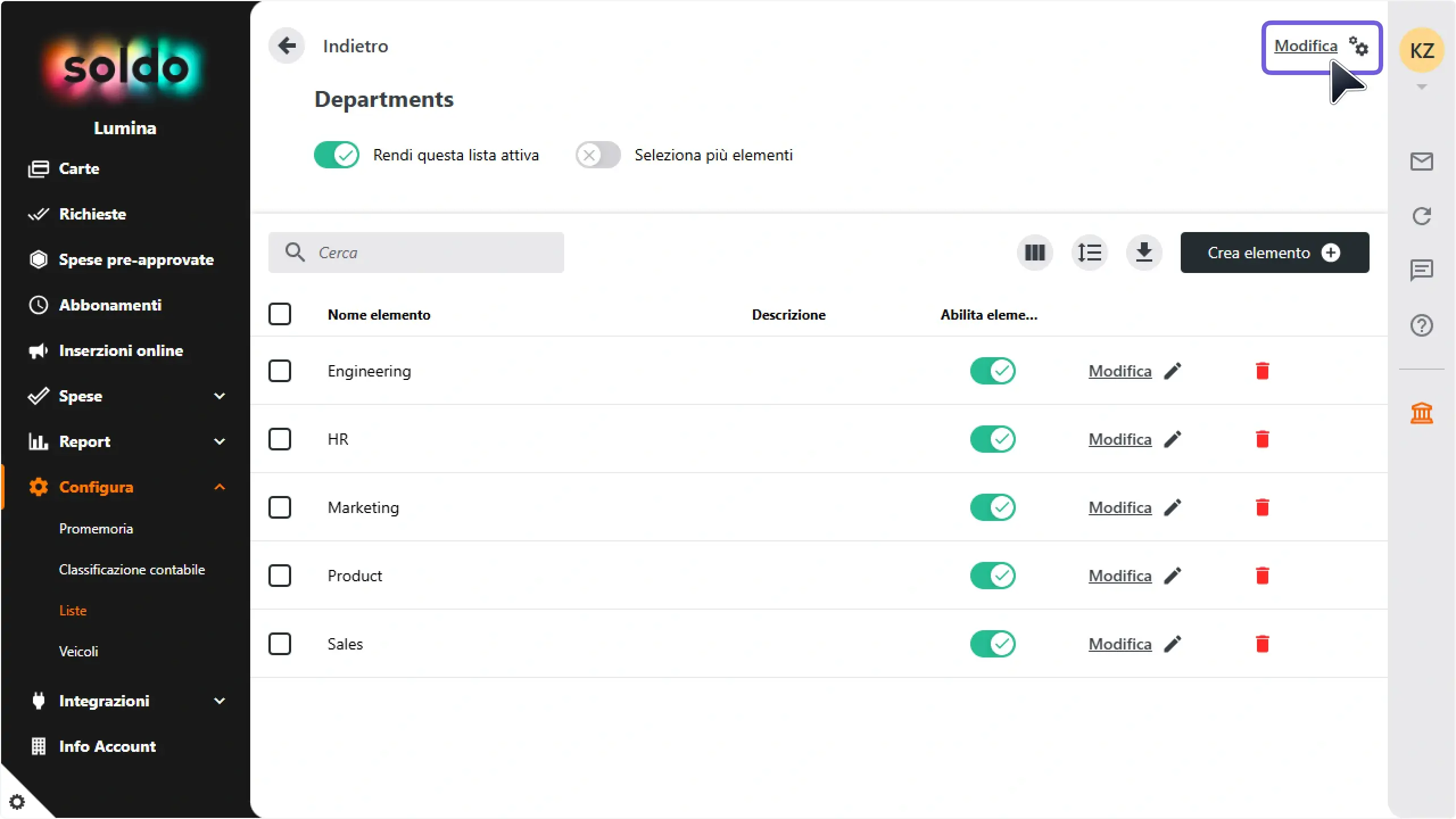This screenshot has width=1456, height=819.
Task: Click the refresh icon in right rail
Action: pos(1421,216)
